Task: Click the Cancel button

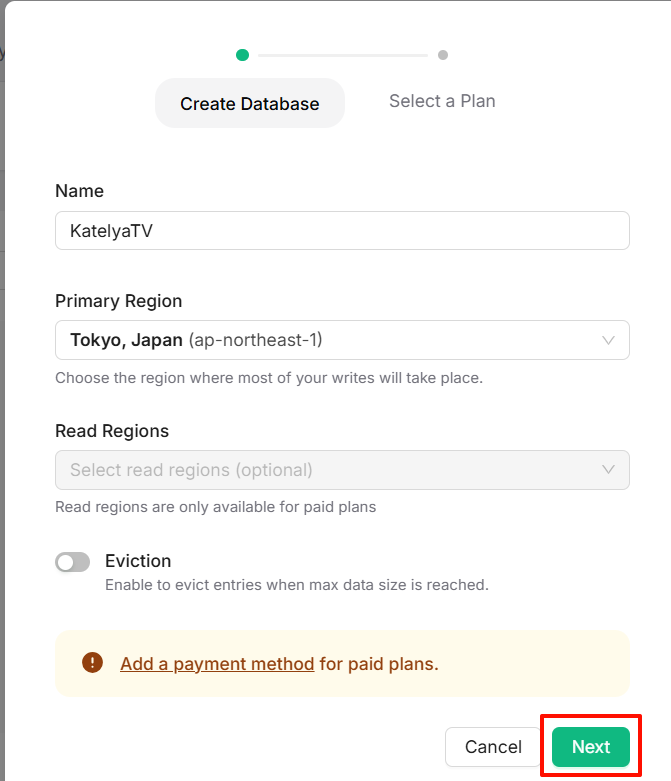Action: [493, 747]
